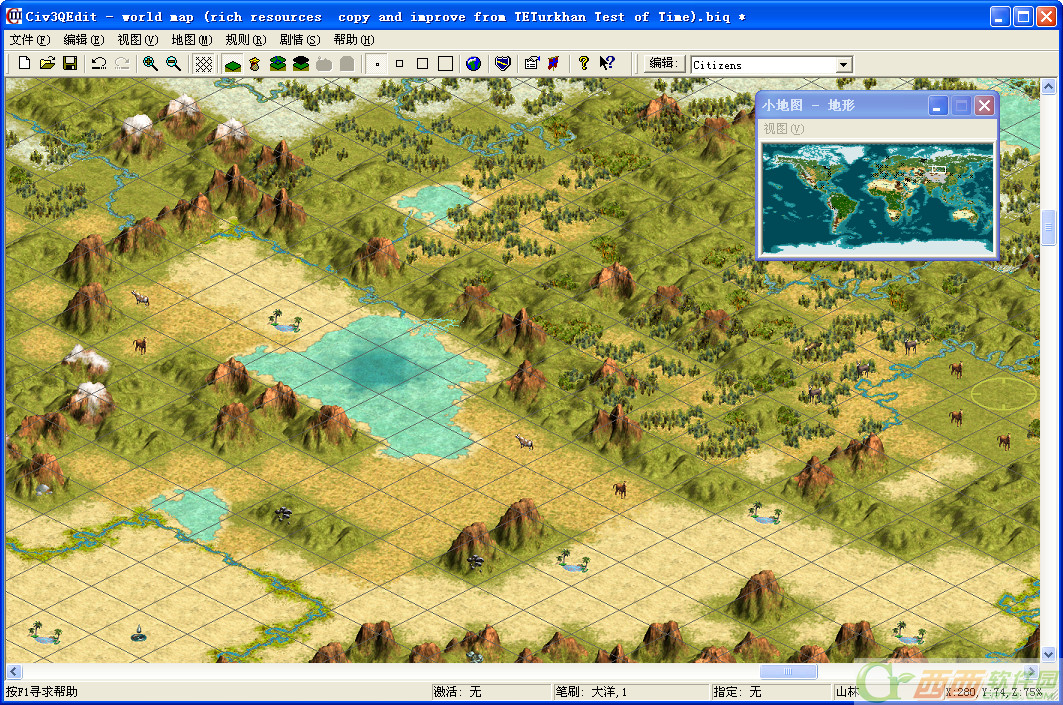Open the Citizens dropdown list

(x=844, y=65)
